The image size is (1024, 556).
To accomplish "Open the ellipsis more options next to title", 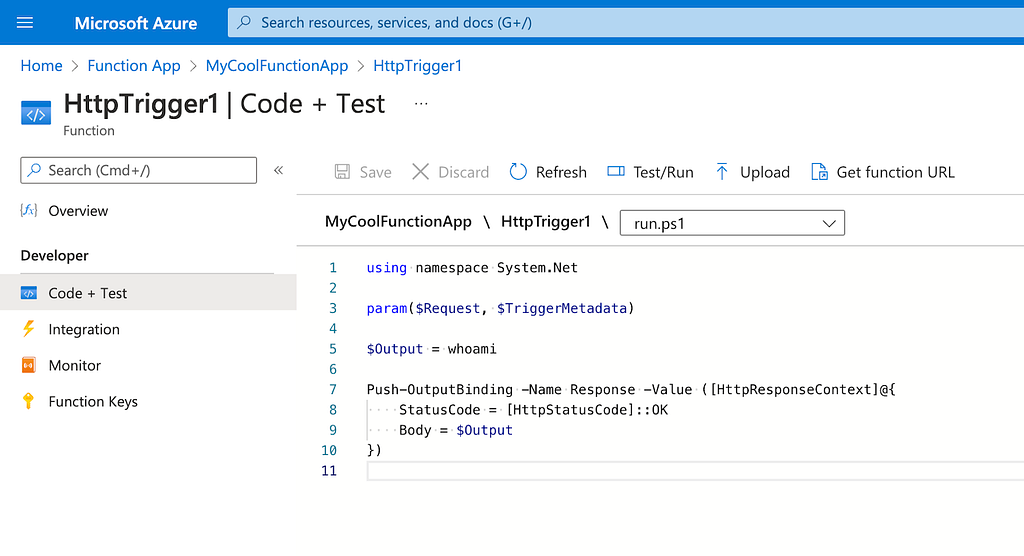I will tap(421, 104).
